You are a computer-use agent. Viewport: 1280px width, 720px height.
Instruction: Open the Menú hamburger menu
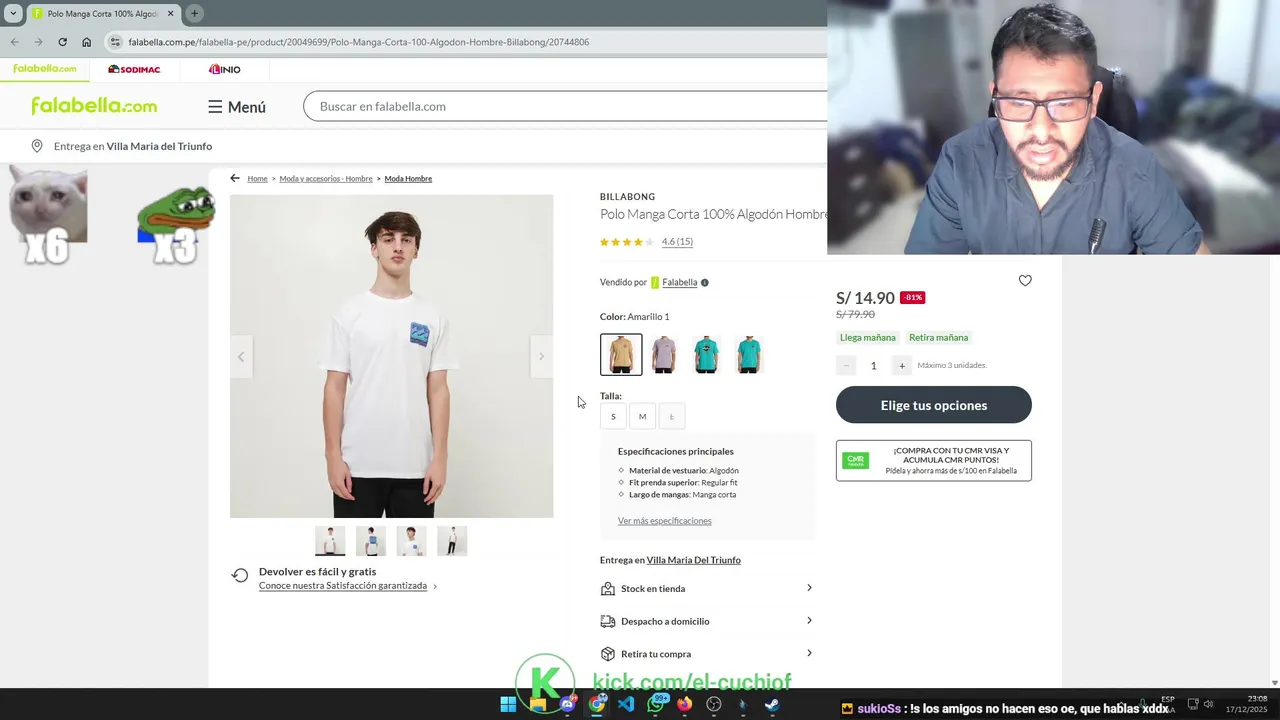point(237,107)
